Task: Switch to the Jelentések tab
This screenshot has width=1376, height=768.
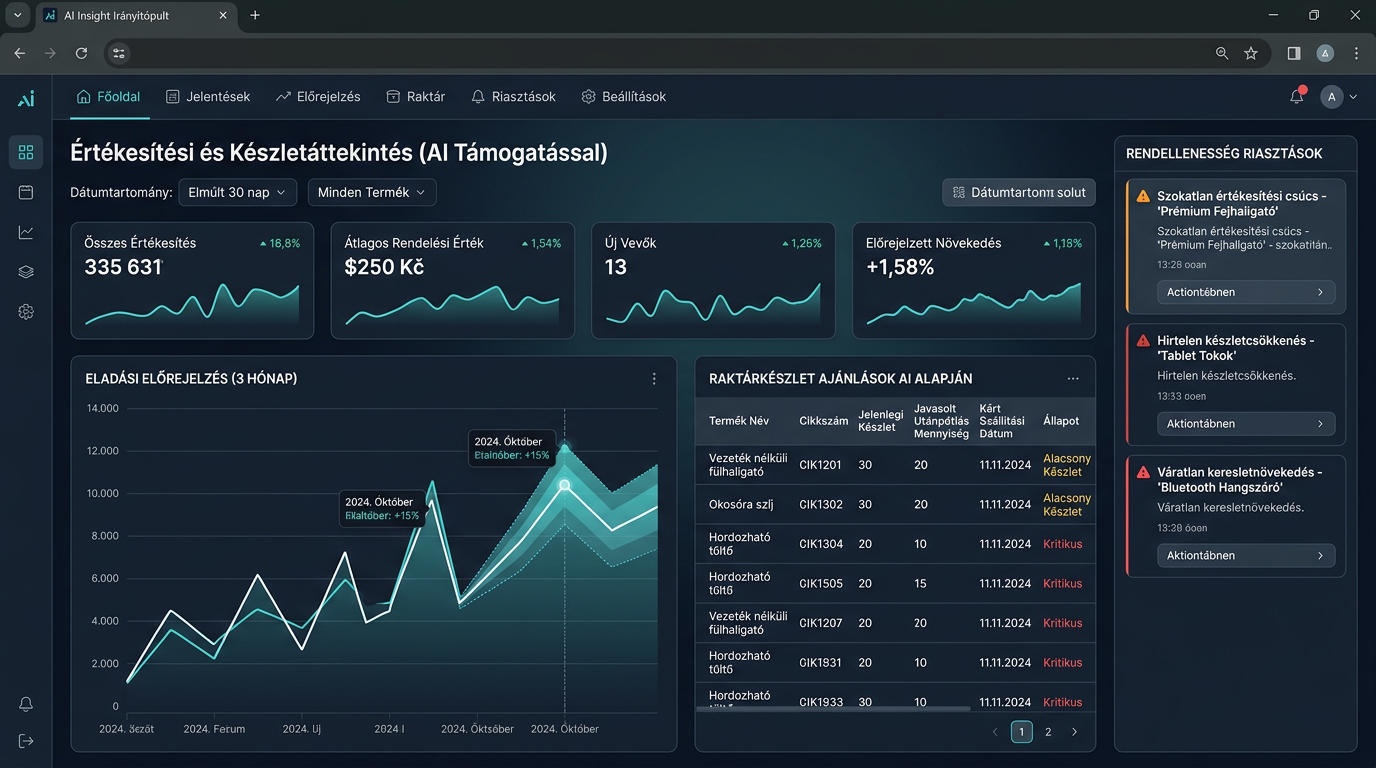Action: [x=208, y=97]
